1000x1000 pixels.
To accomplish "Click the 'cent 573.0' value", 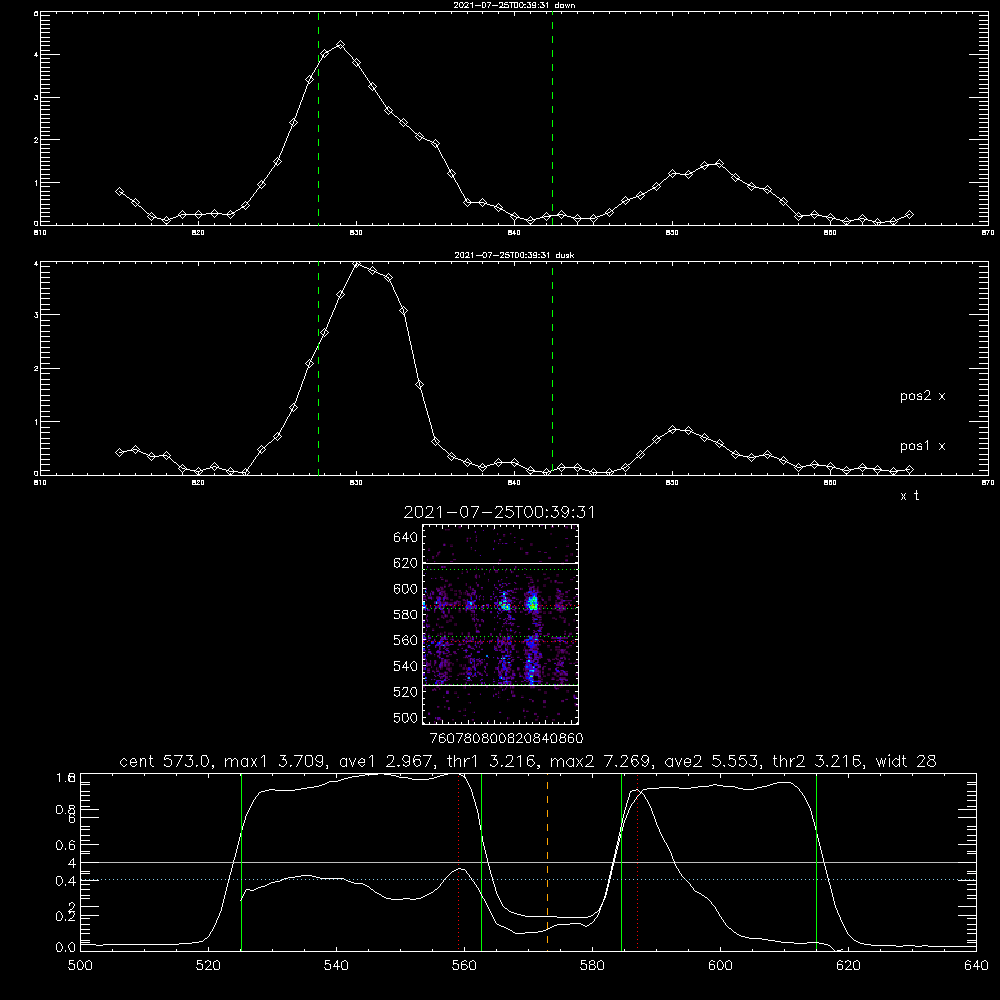I will click(x=166, y=761).
